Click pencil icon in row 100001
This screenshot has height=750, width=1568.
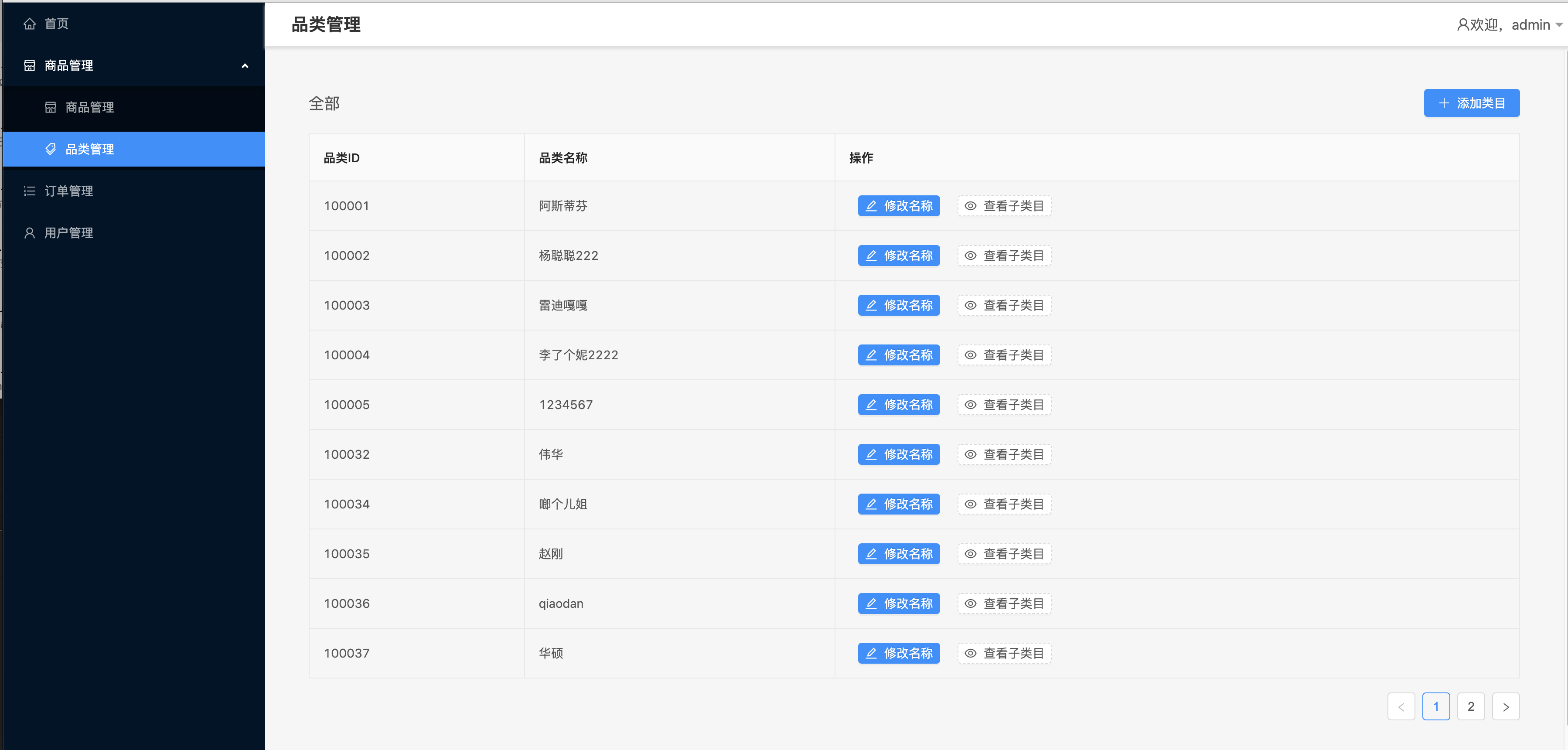pyautogui.click(x=871, y=206)
